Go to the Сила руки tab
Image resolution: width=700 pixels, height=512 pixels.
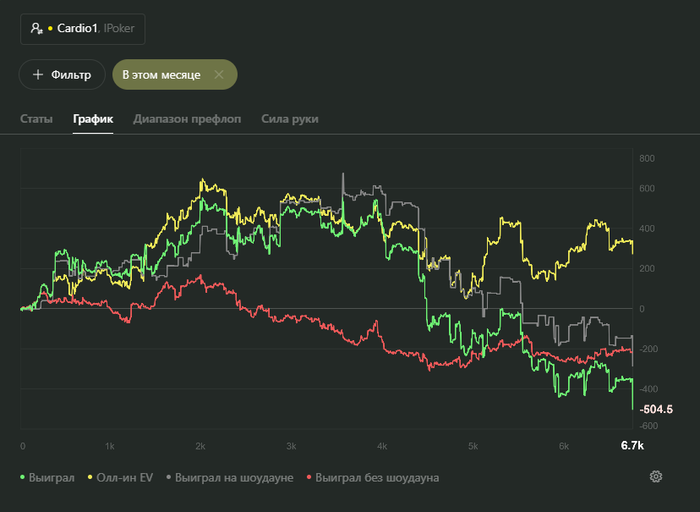tap(290, 120)
